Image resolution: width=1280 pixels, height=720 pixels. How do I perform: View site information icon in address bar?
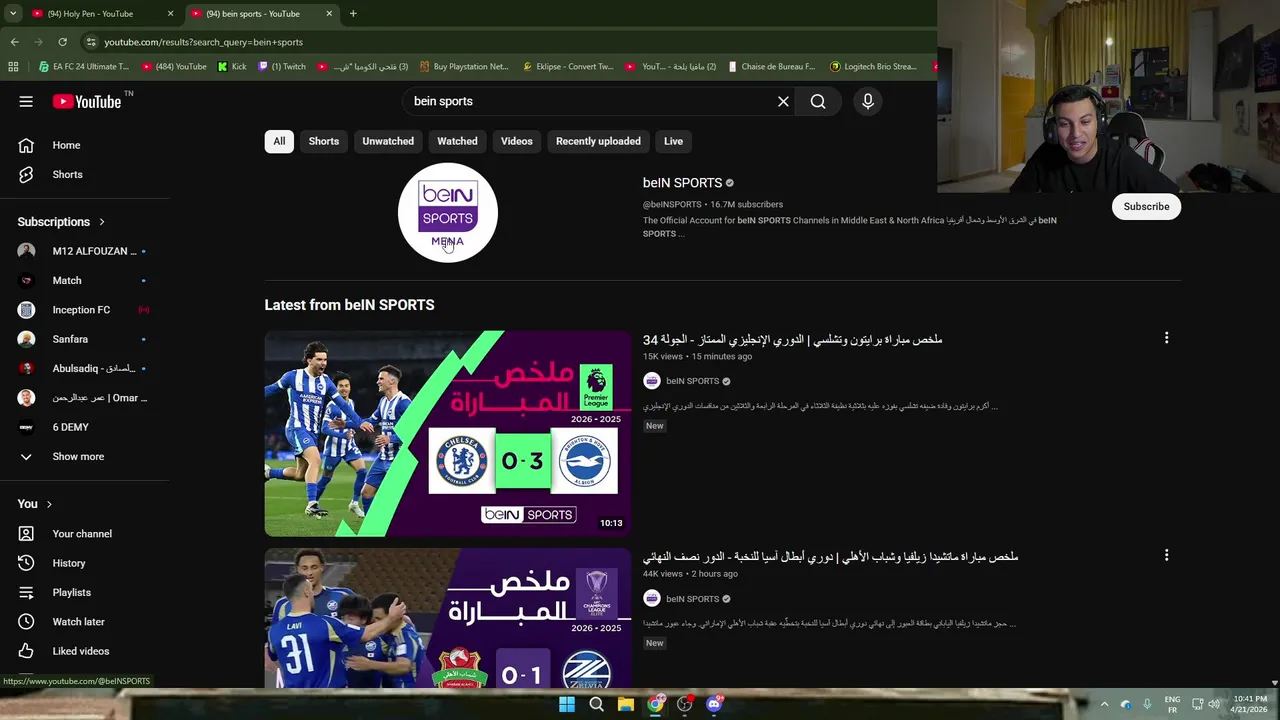pyautogui.click(x=91, y=42)
